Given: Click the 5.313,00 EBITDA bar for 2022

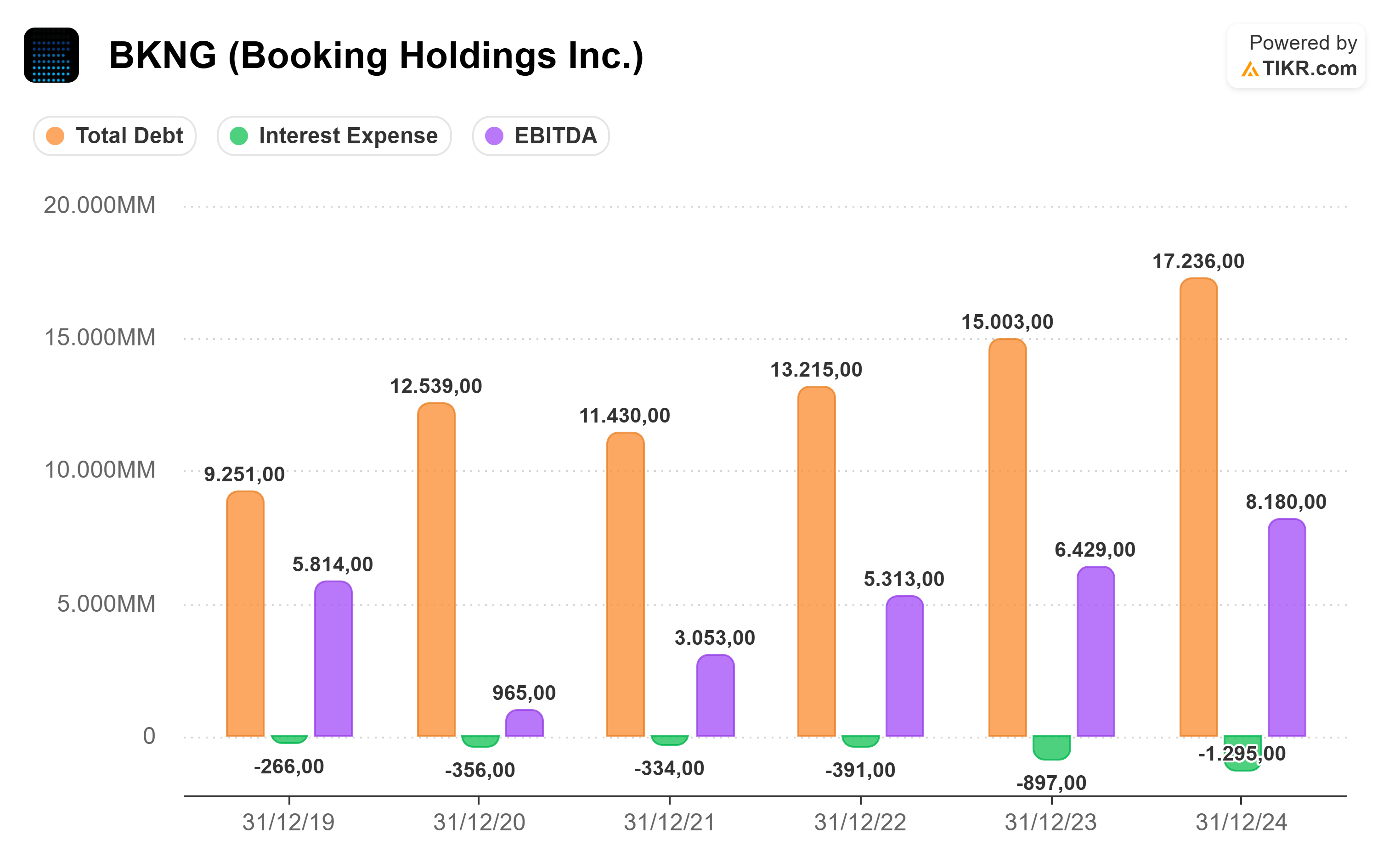Looking at the screenshot, I should [x=904, y=666].
